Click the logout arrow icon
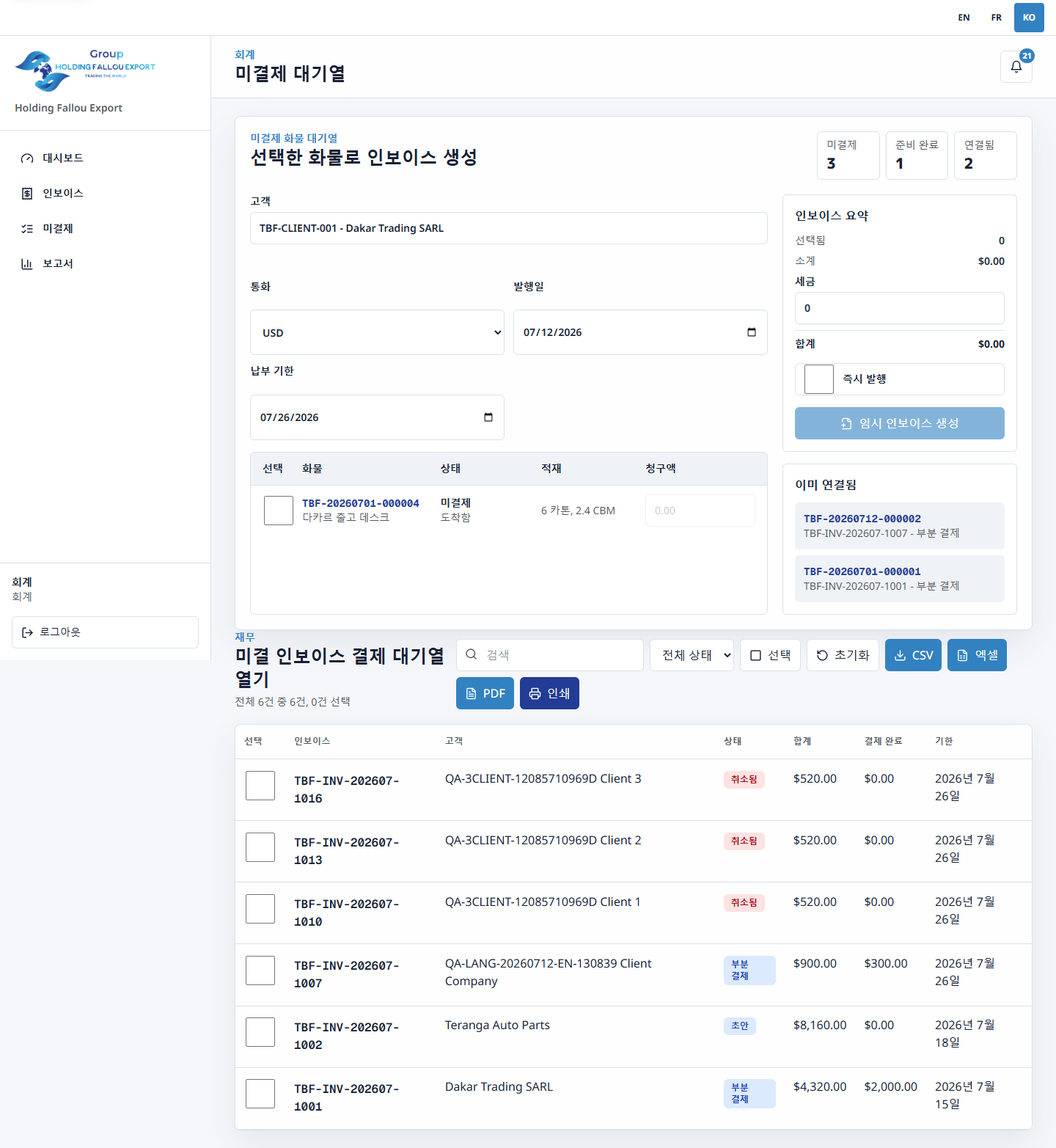Image resolution: width=1056 pixels, height=1148 pixels. pos(27,632)
